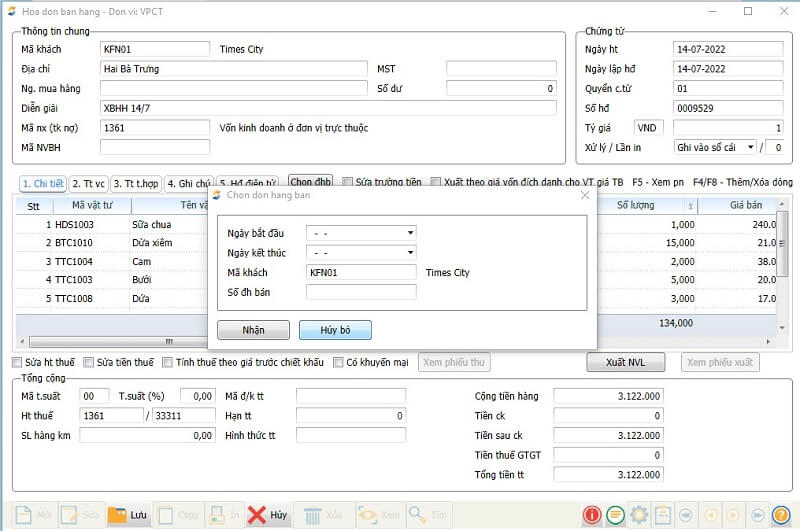
Task: Click the dialog Mã khách field KFN01
Action: (x=361, y=272)
